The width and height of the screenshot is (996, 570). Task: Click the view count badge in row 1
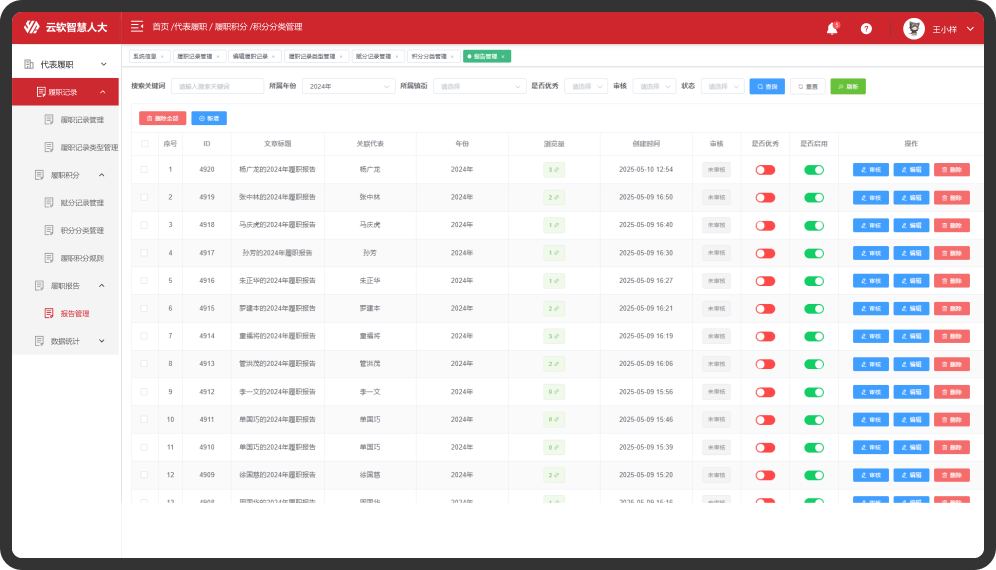(x=553, y=170)
